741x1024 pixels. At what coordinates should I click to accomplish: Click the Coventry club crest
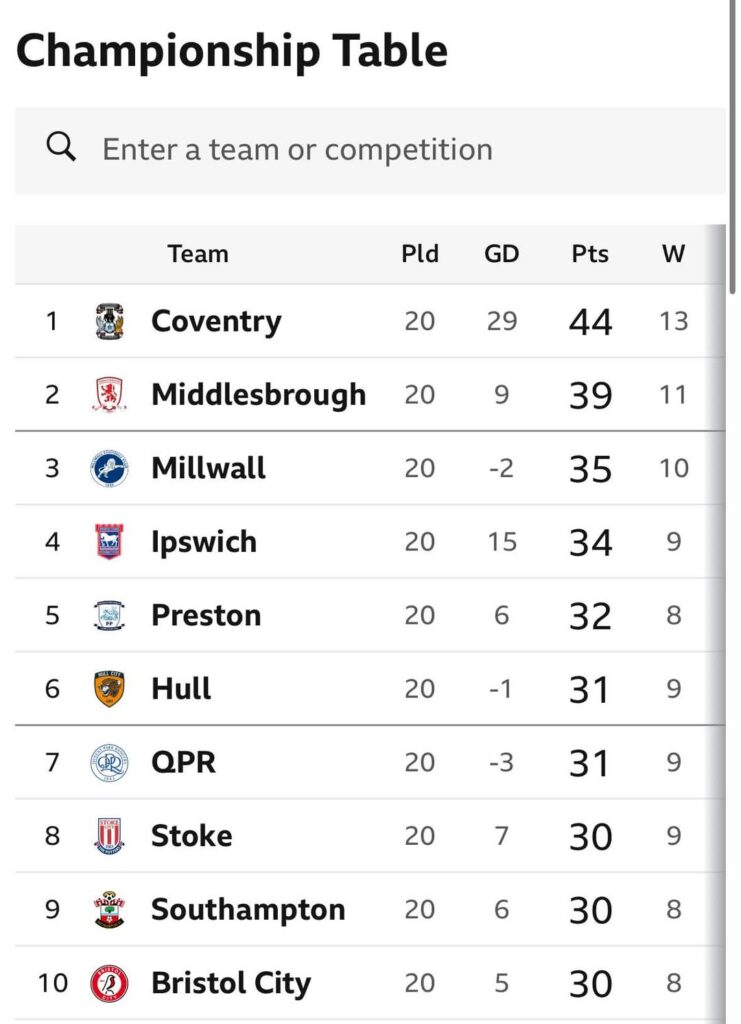pos(109,322)
